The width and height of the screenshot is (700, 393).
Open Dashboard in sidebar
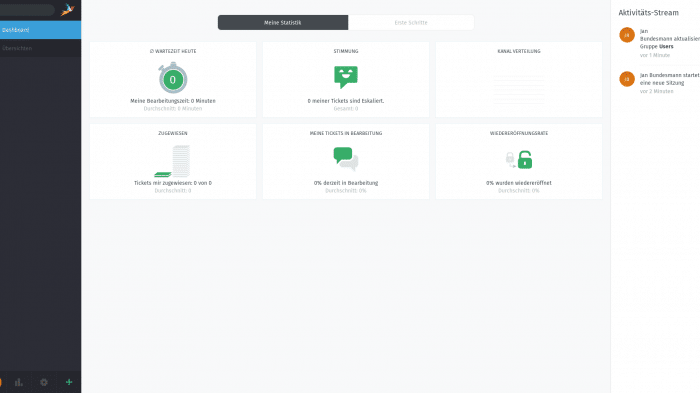point(41,30)
